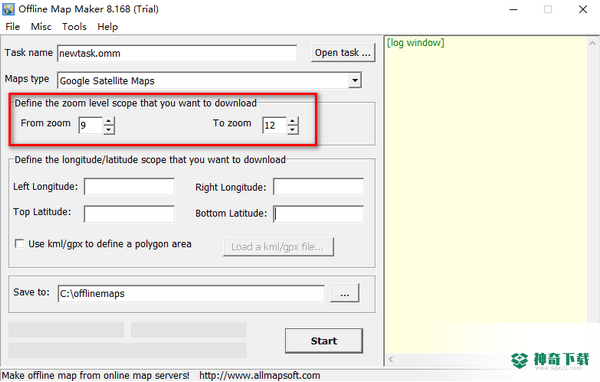The image size is (600, 382).
Task: Click the From zoom number field
Action: (x=91, y=126)
